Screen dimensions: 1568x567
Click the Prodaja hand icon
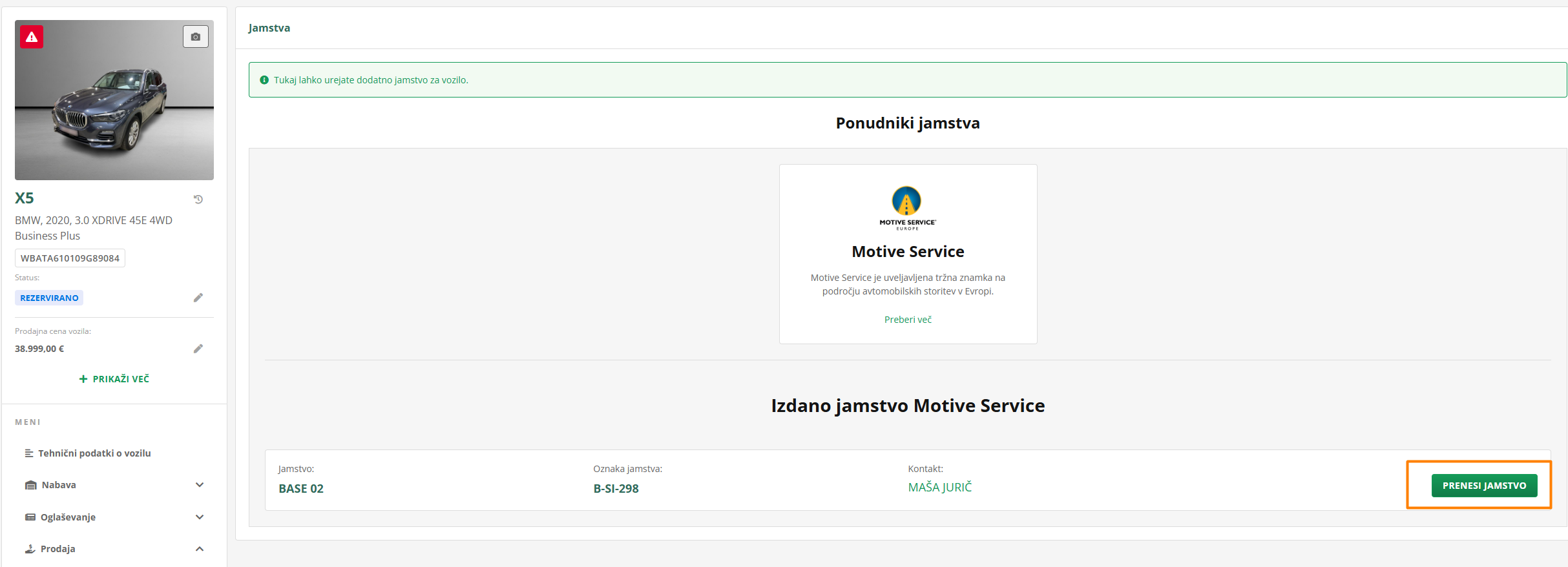30,549
